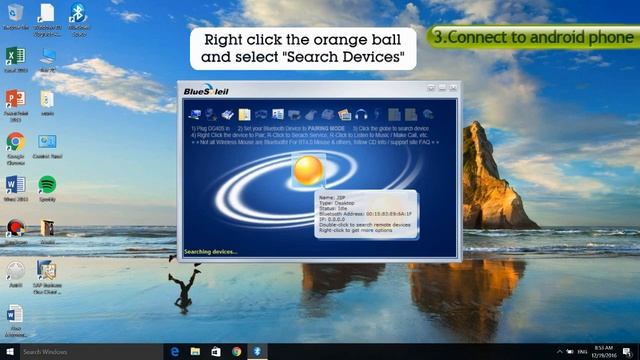Screen dimensions: 640x360
Task: Open SAP Business One Client shortcut
Action: (47, 278)
